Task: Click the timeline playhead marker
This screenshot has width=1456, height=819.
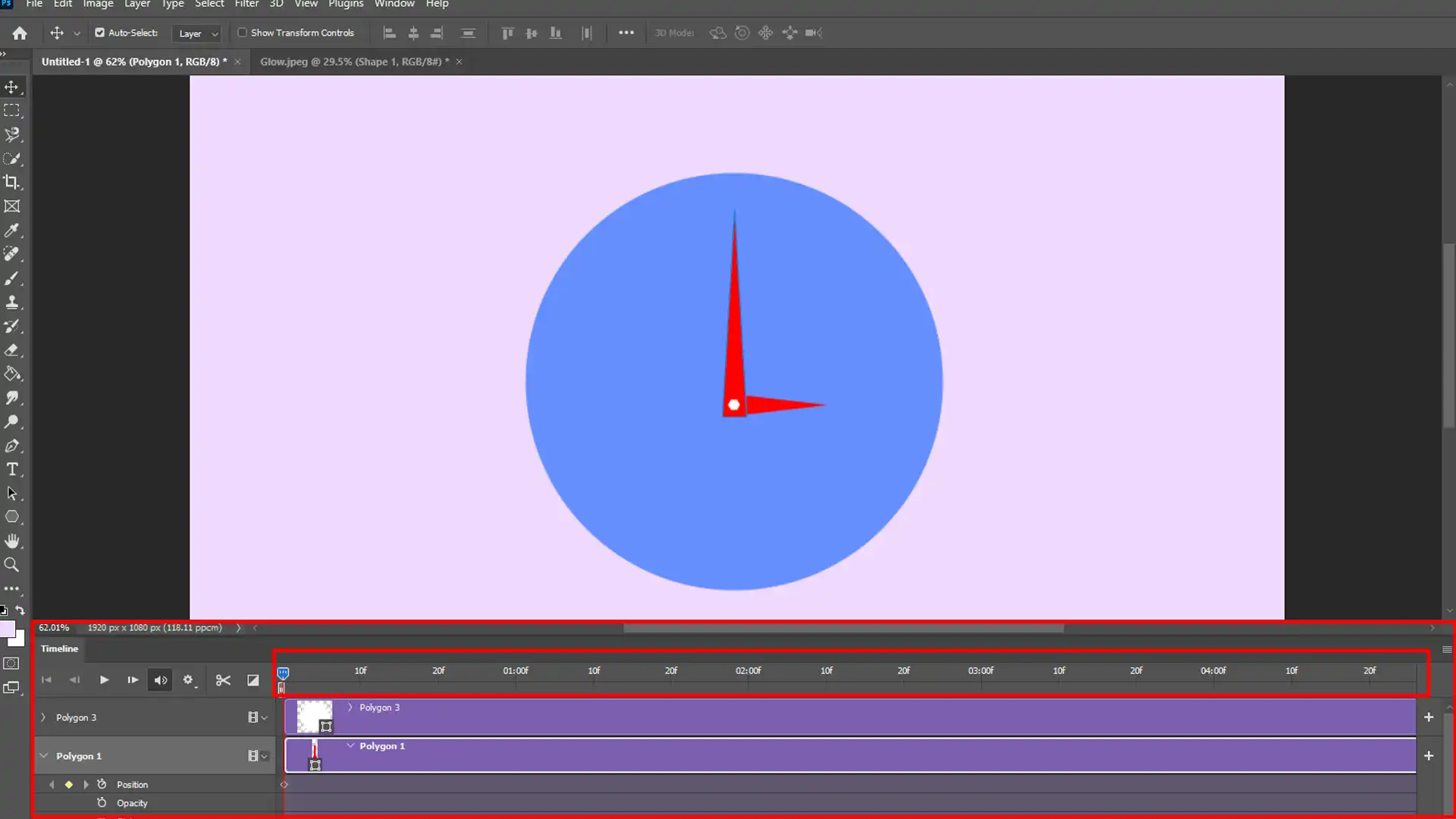Action: coord(283,673)
